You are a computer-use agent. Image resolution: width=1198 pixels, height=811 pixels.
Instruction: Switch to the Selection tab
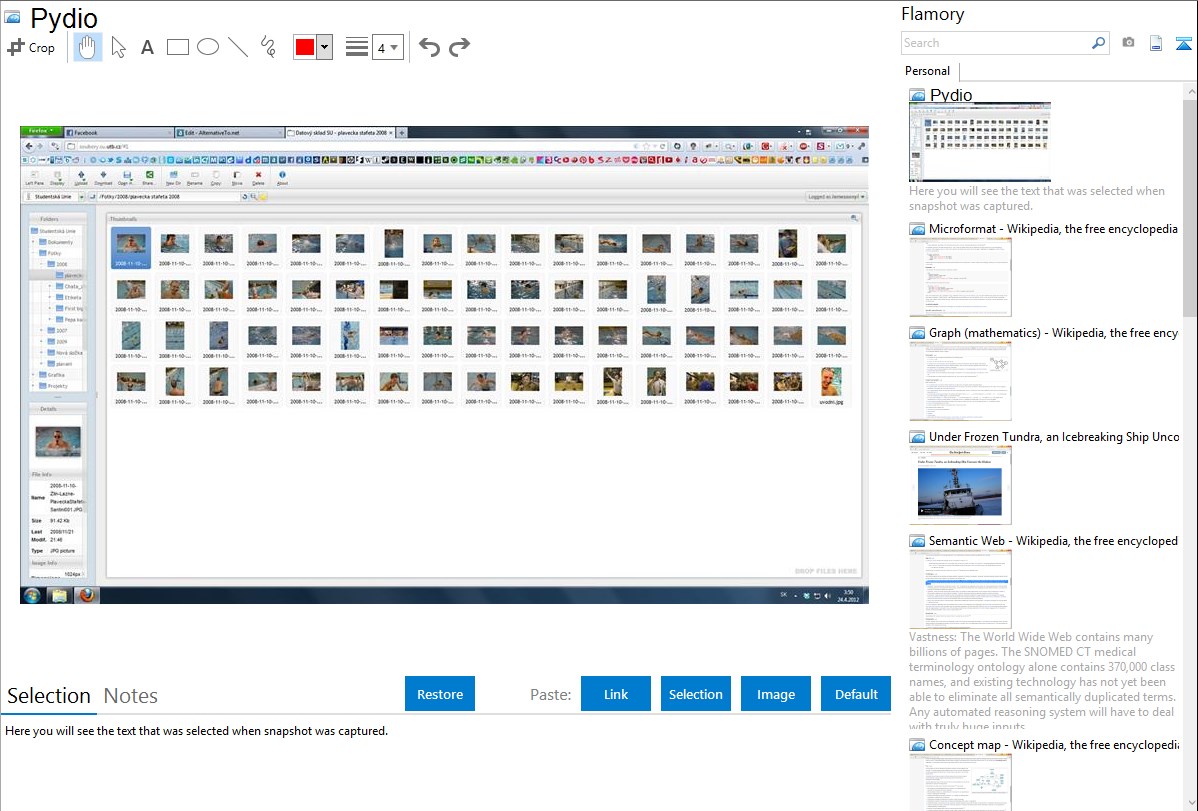coord(49,696)
